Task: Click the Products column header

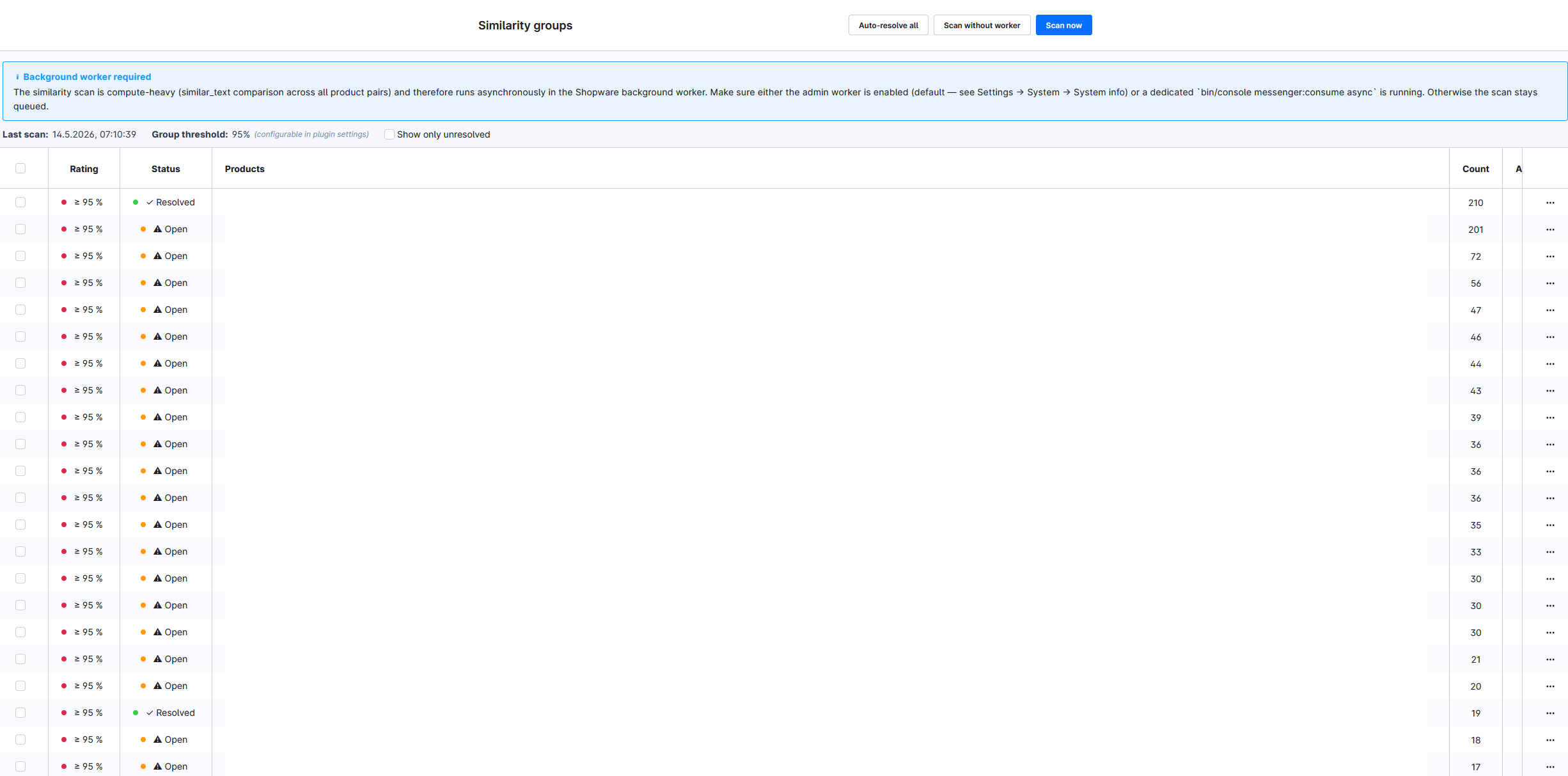Action: click(244, 169)
